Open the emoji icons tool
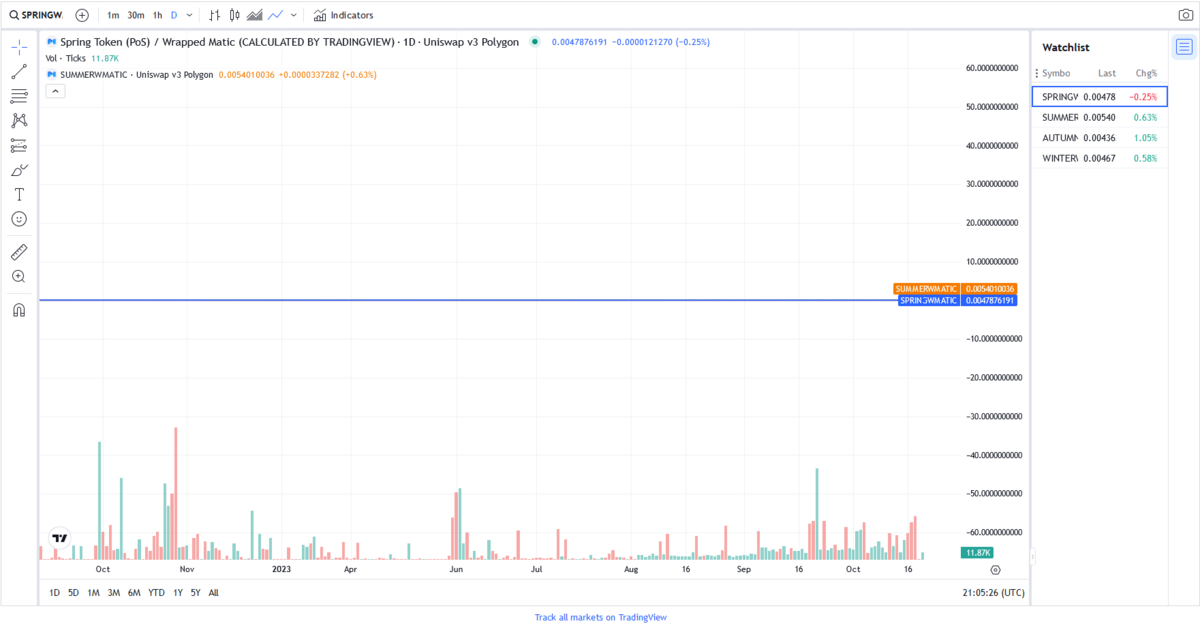Image resolution: width=1200 pixels, height=630 pixels. click(19, 219)
